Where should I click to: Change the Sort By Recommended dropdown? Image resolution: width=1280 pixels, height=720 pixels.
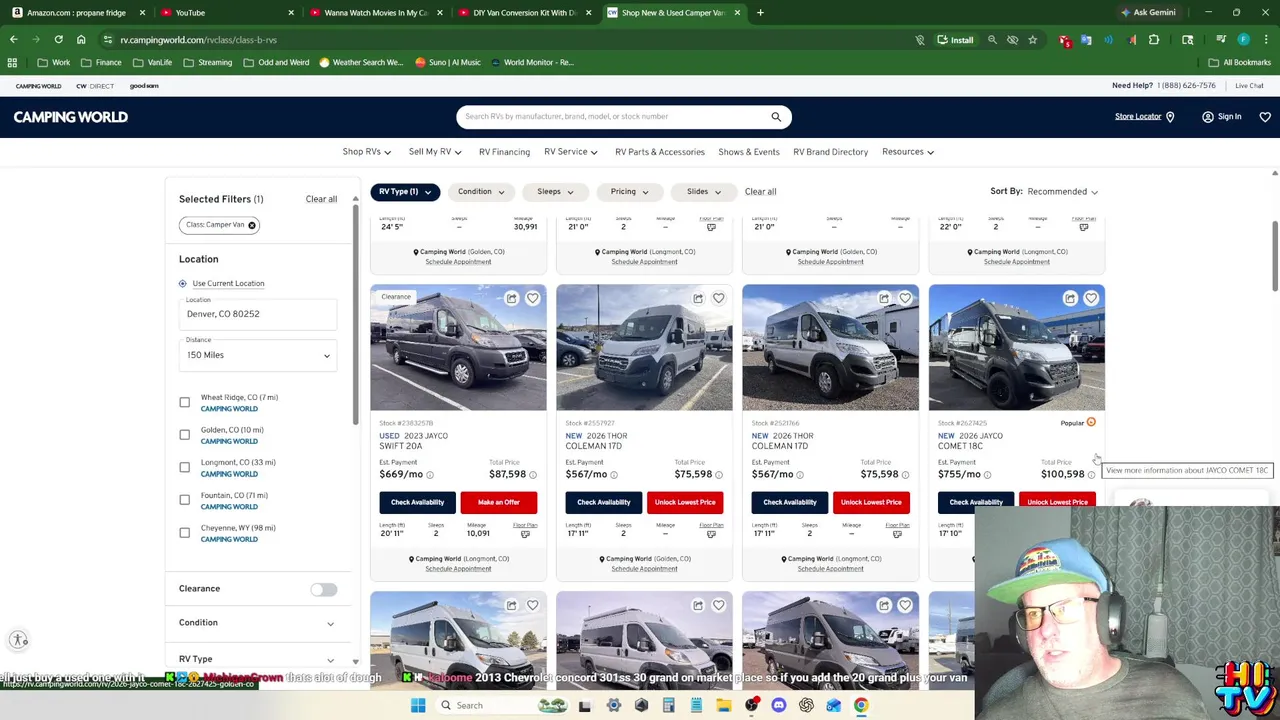[x=1063, y=192]
